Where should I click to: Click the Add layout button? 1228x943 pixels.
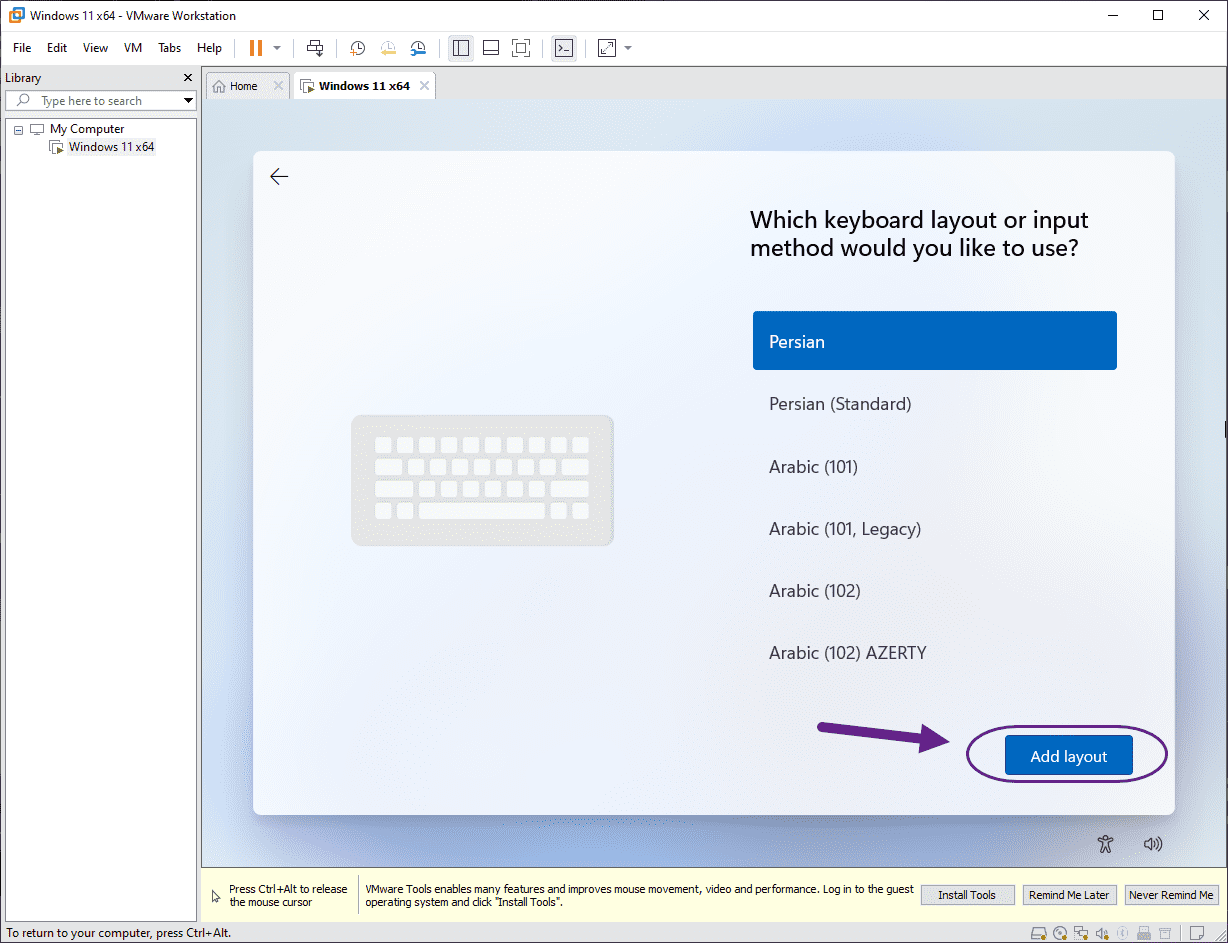coord(1069,756)
